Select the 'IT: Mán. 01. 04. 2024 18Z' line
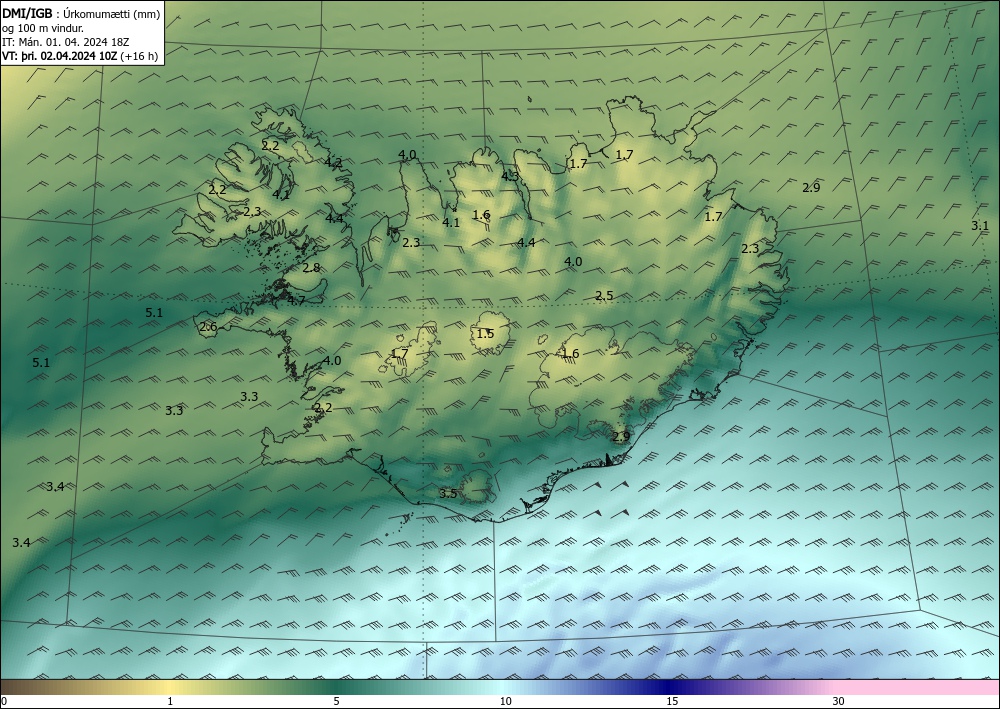The height and width of the screenshot is (709, 1000). point(66,42)
